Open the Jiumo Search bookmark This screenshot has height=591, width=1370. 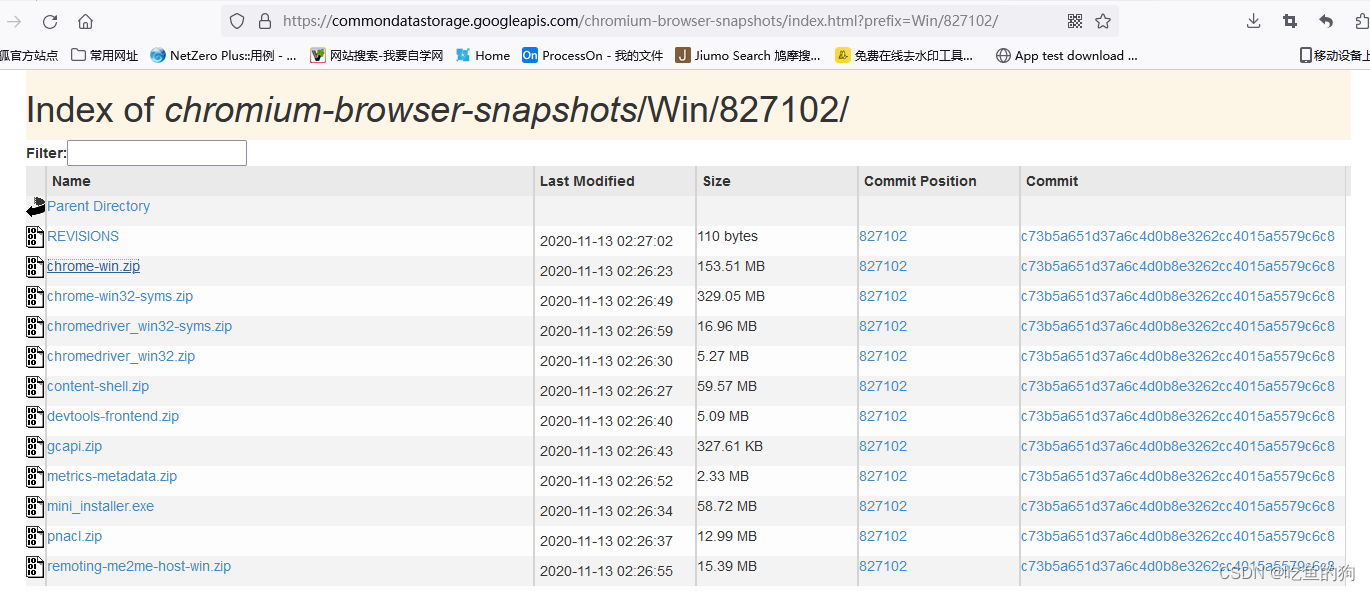(x=745, y=56)
